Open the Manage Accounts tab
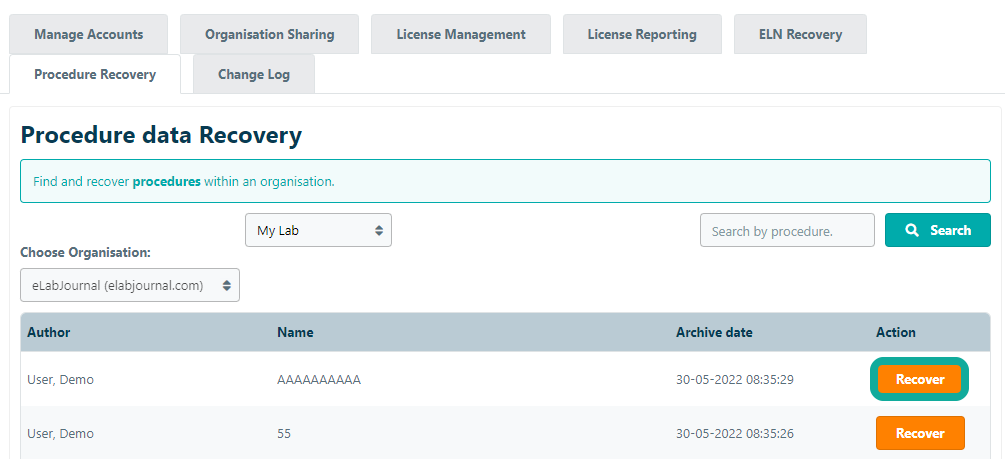Viewport: 1005px width, 459px height. tap(88, 34)
